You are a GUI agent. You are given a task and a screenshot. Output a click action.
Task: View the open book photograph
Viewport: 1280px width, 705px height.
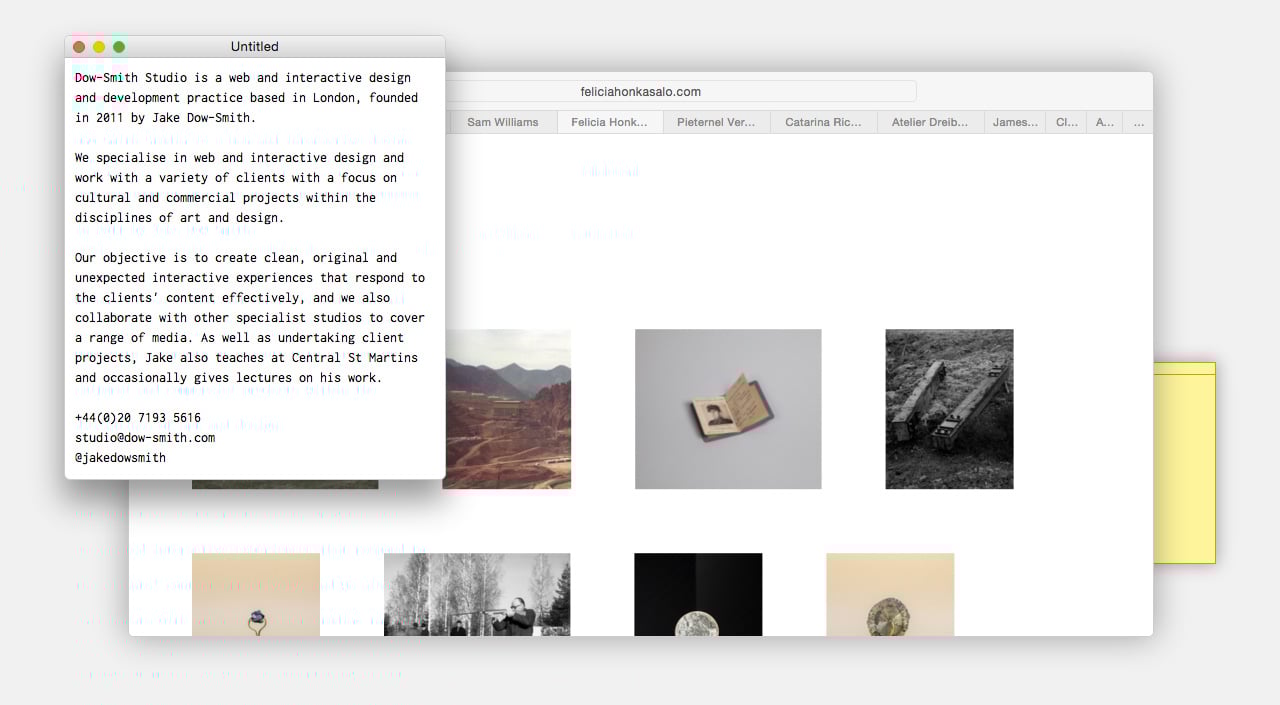(728, 409)
